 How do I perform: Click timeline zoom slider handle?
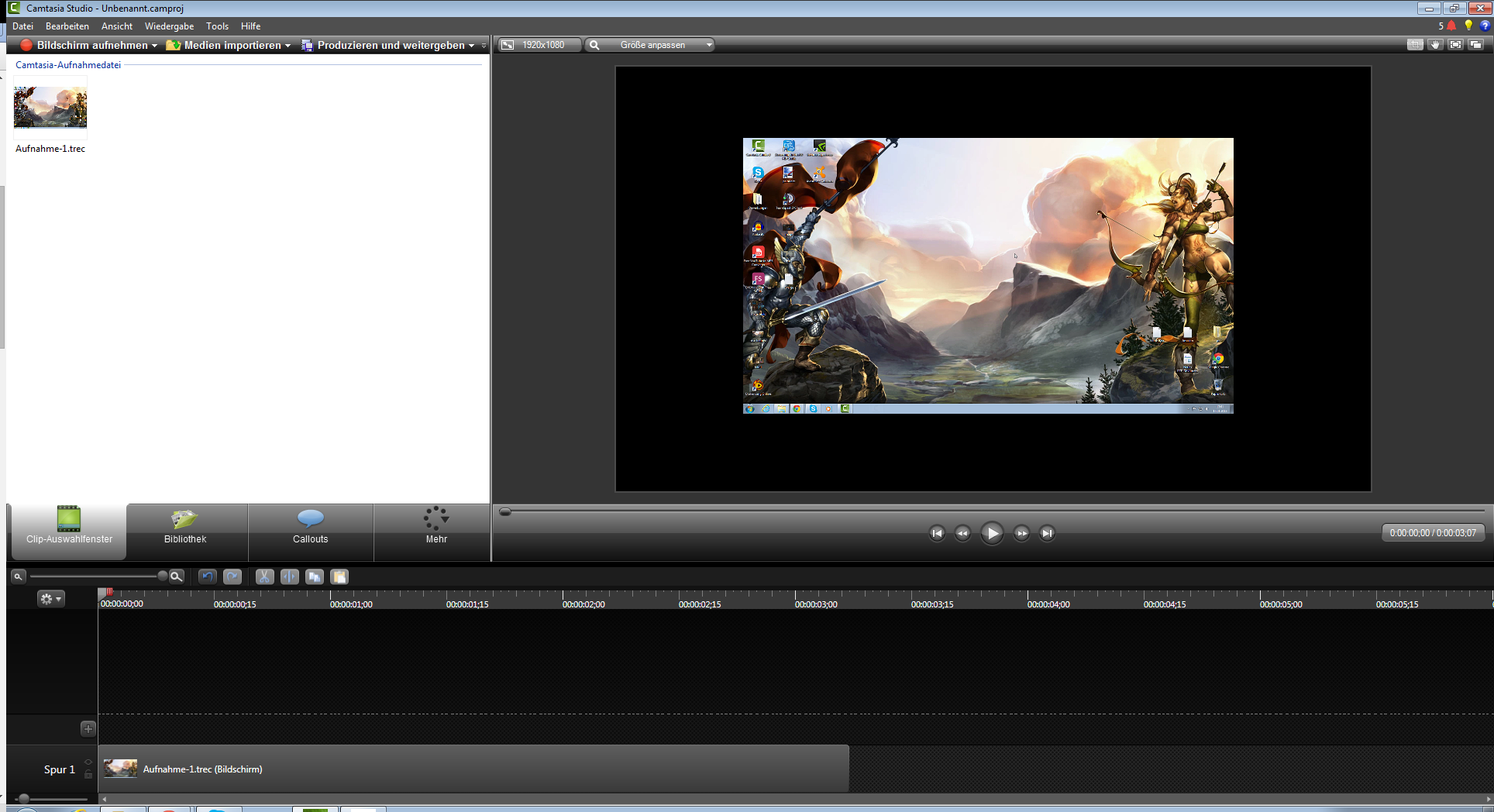pos(162,576)
